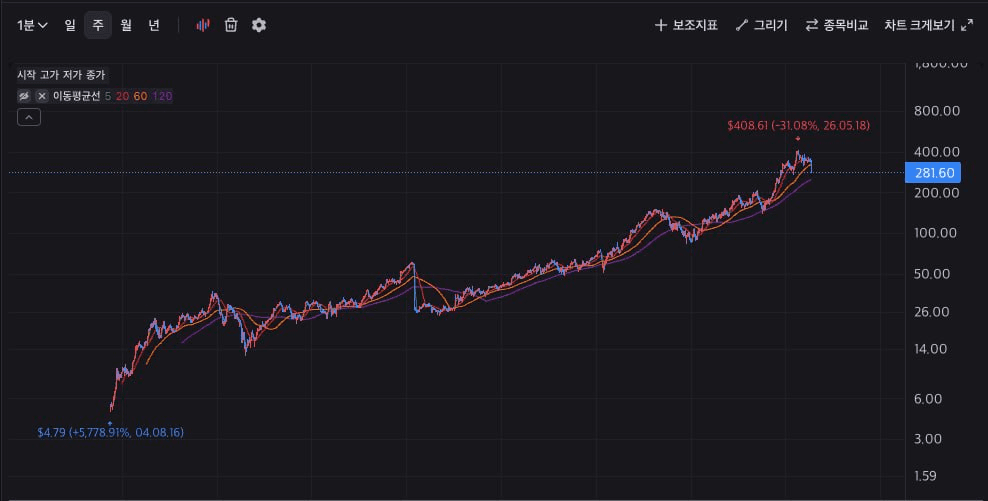Image resolution: width=988 pixels, height=501 pixels.
Task: Select the 120-period moving average value
Action: tap(163, 96)
